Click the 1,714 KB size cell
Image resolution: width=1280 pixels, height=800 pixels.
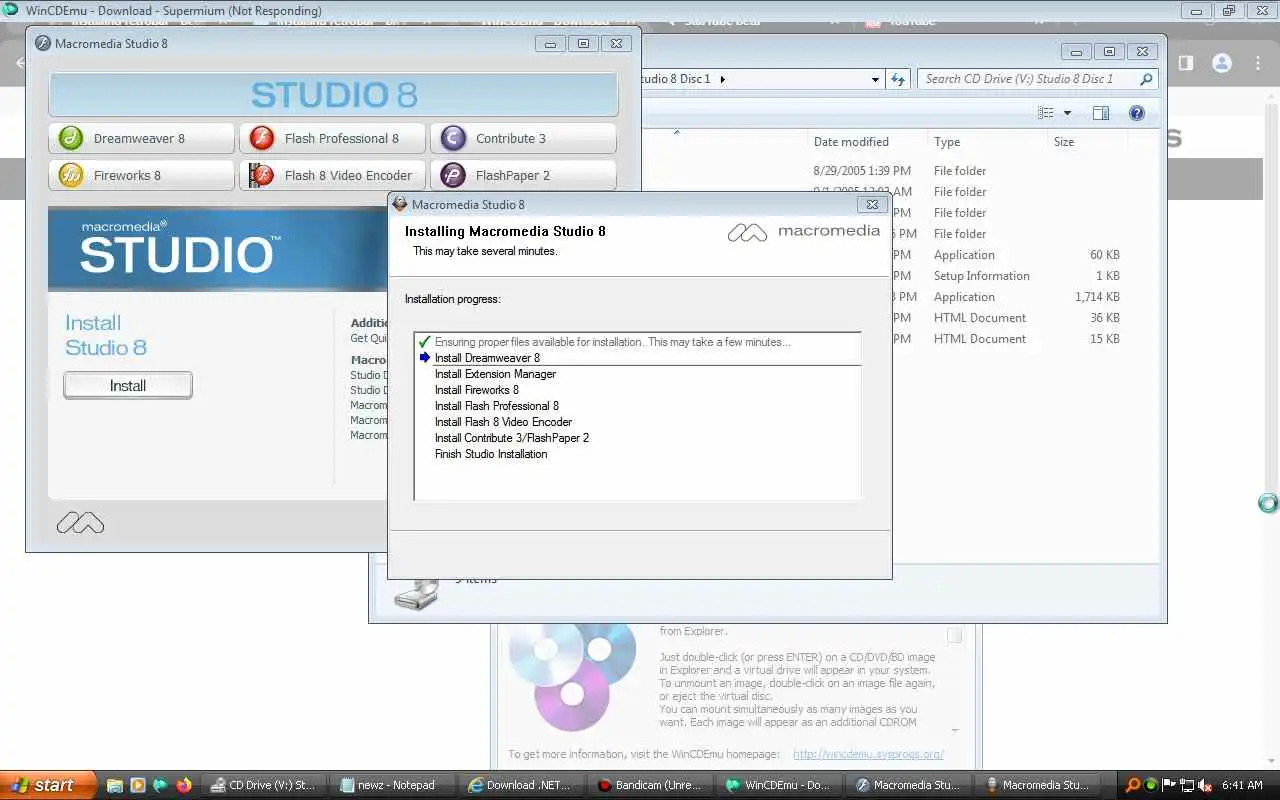click(1097, 297)
